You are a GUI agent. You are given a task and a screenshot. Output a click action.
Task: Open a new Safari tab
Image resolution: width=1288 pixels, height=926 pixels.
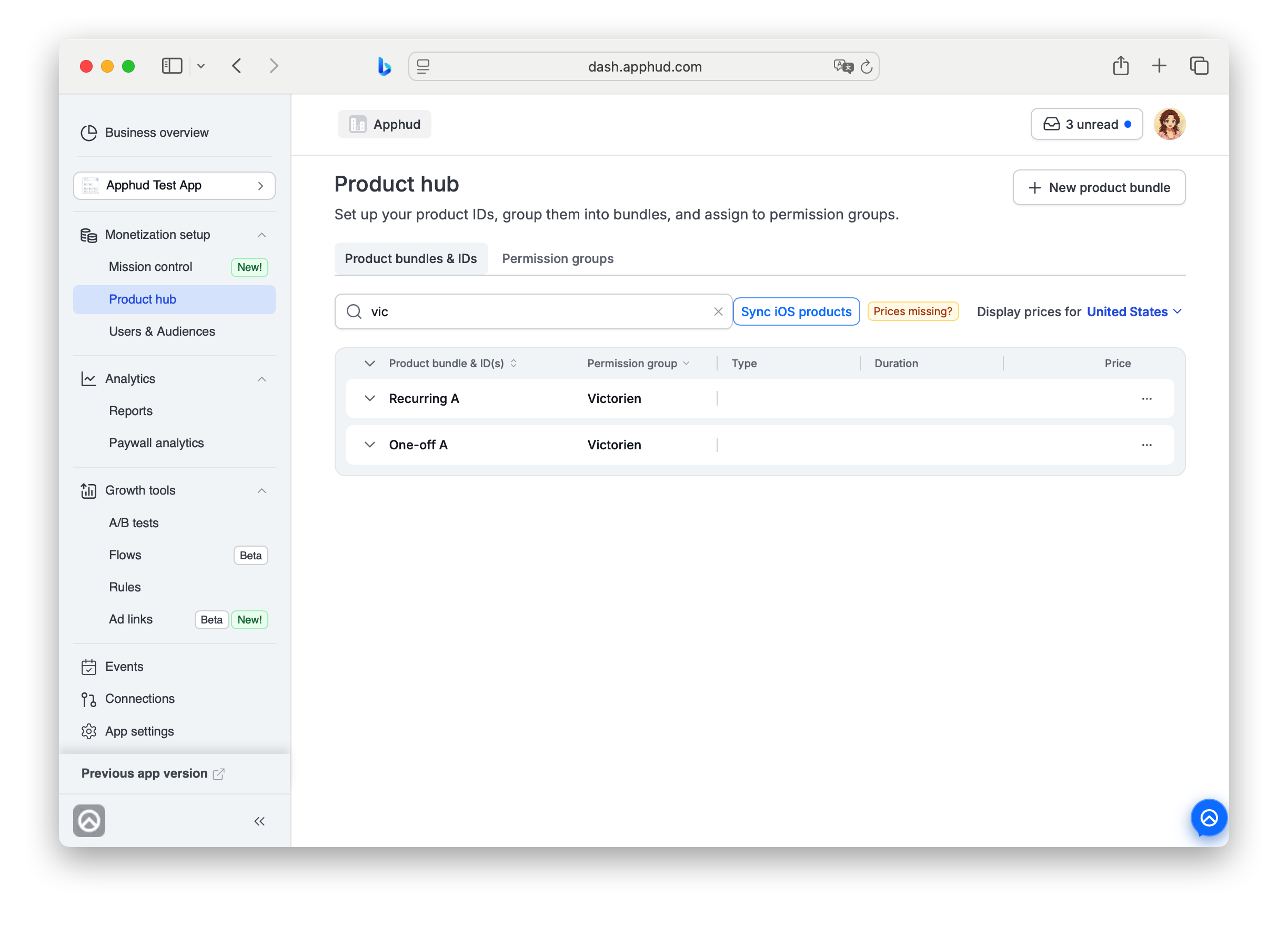point(1159,66)
